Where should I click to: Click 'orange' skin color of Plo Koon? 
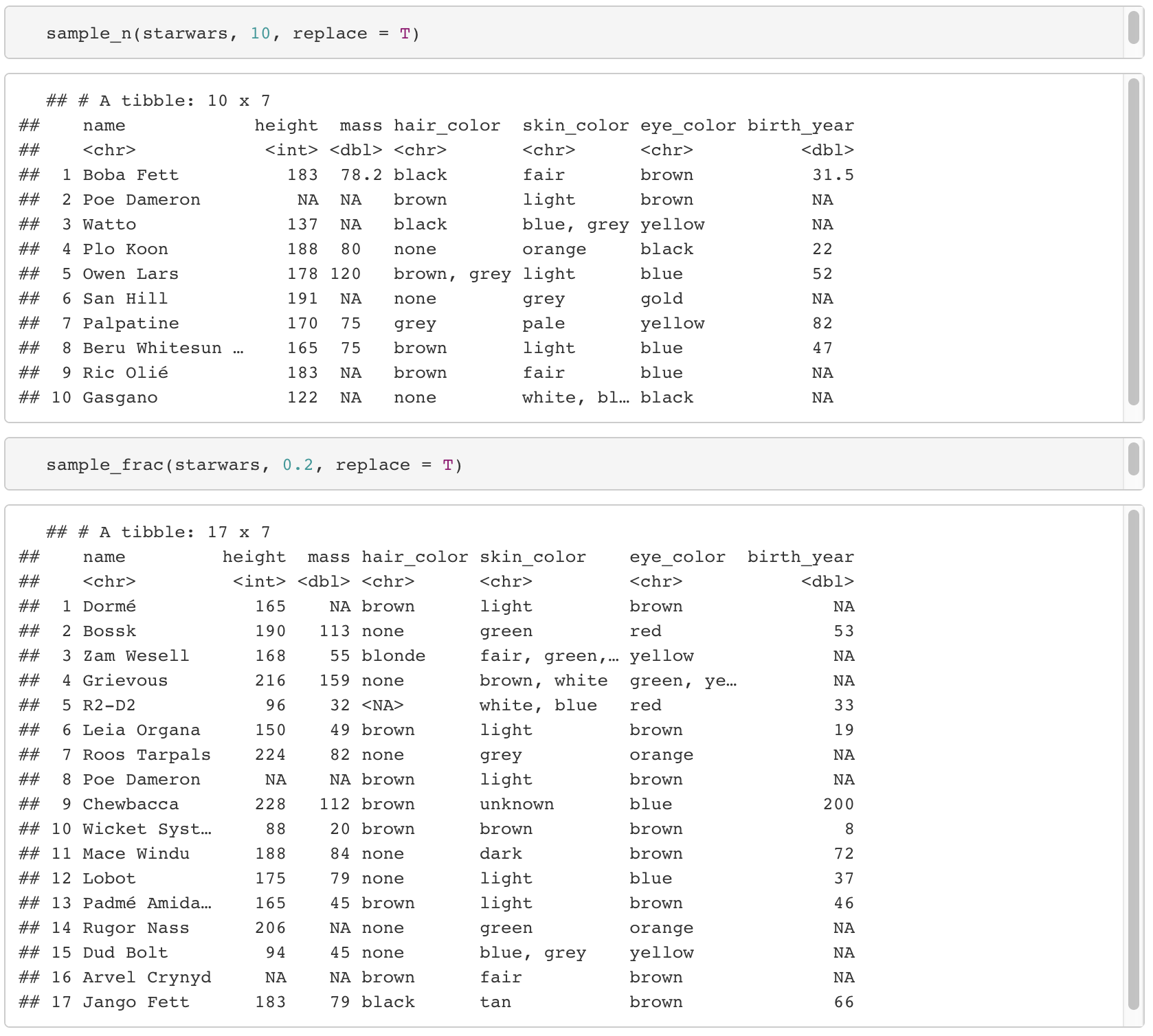point(555,249)
